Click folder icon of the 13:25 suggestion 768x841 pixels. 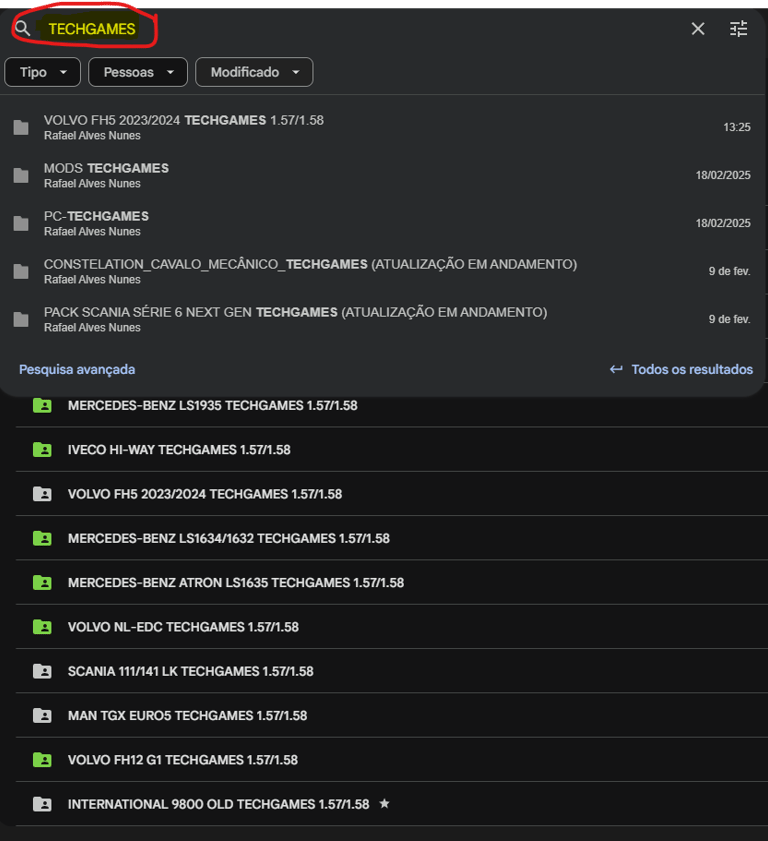point(21,127)
